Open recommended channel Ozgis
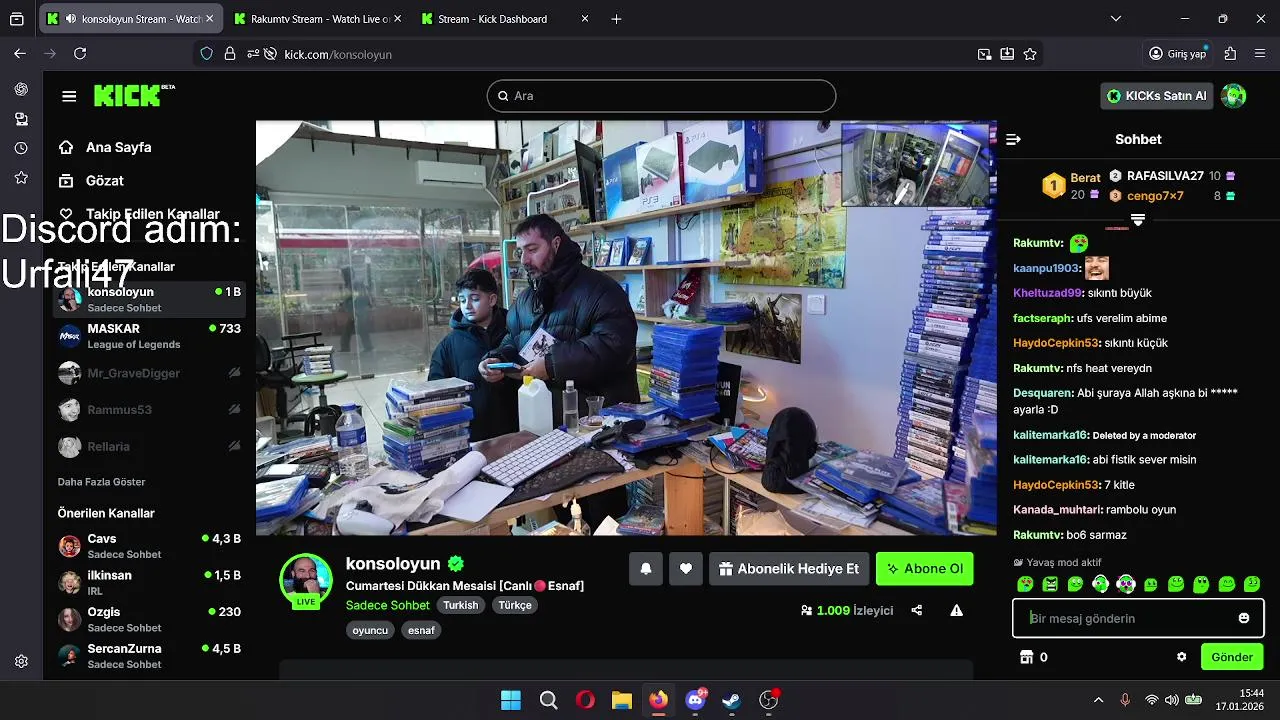This screenshot has height=720, width=1280. point(150,619)
